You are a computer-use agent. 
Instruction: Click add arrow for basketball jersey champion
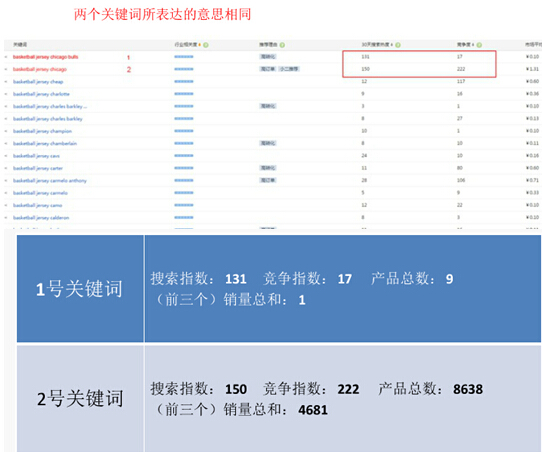tap(6, 131)
